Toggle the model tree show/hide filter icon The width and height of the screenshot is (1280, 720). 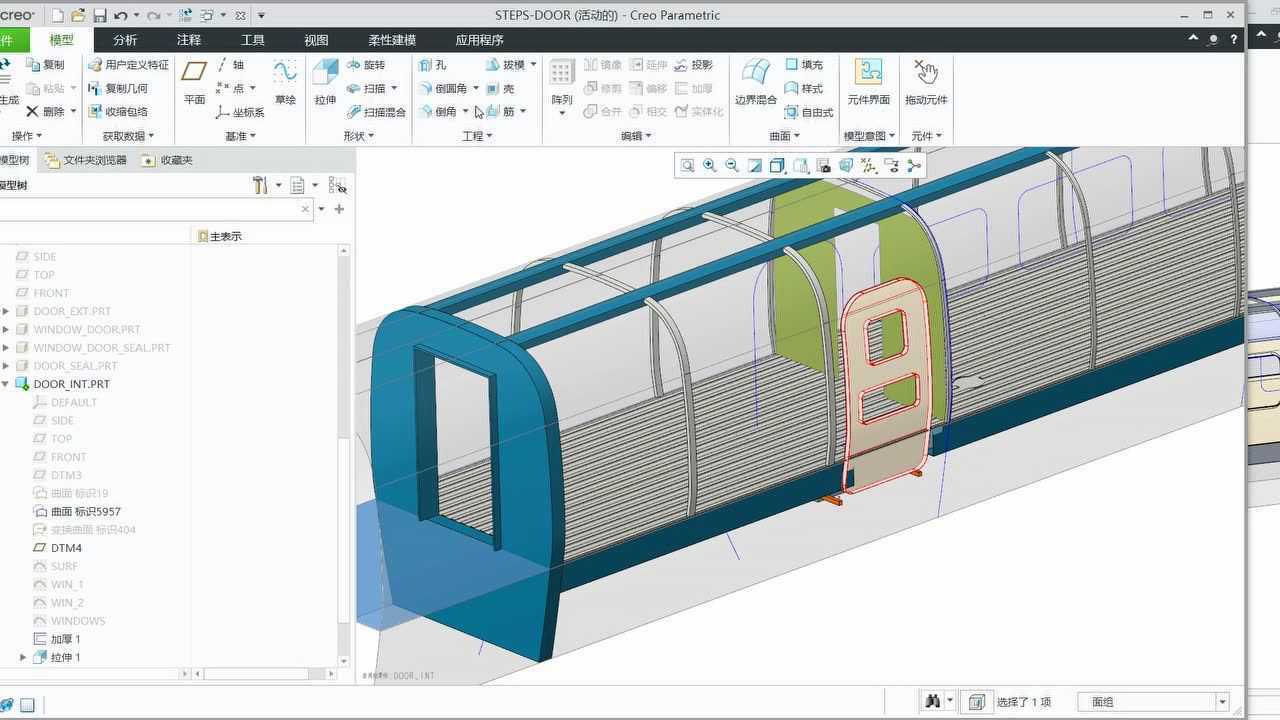(337, 186)
